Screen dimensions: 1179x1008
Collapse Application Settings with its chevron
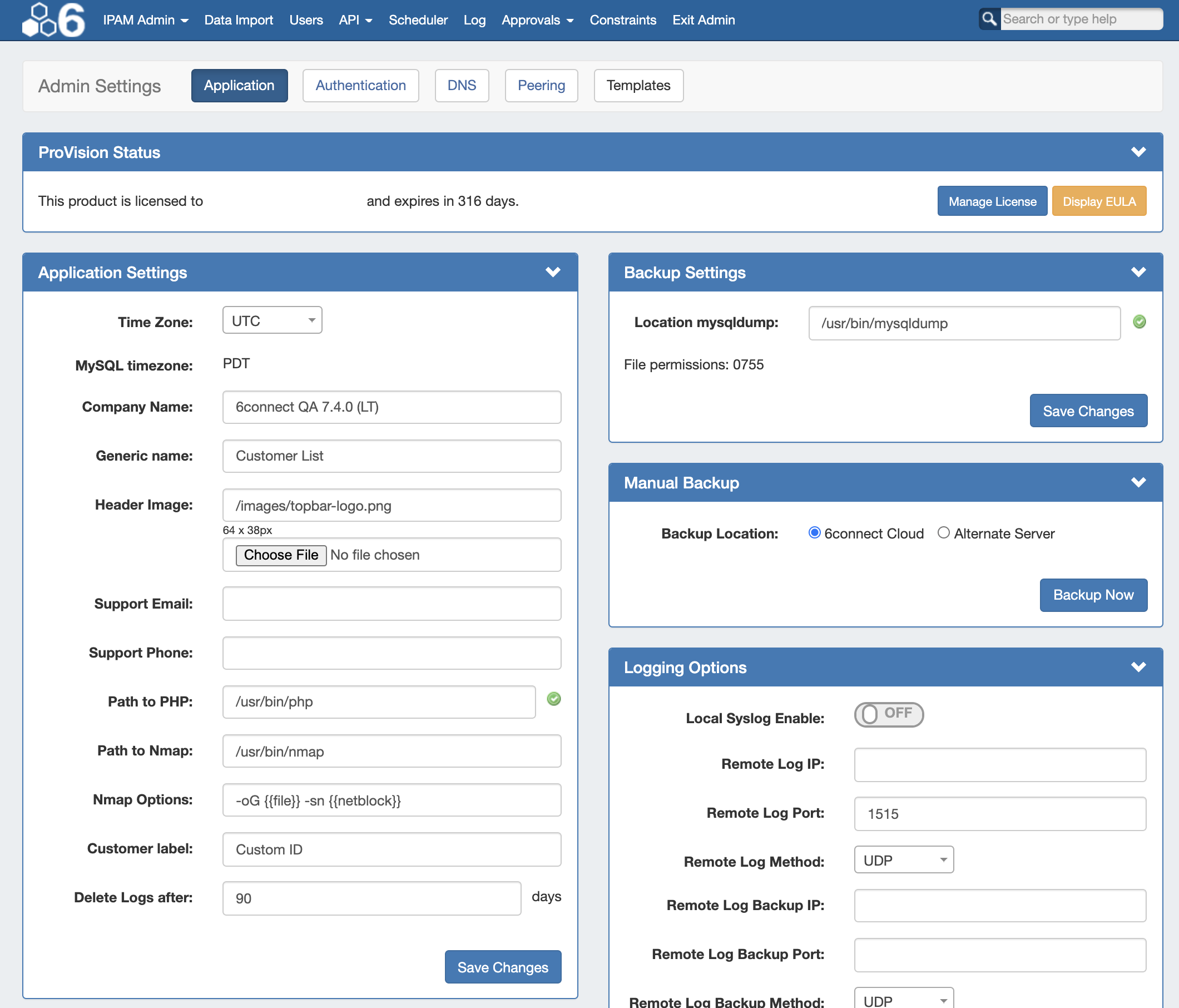point(552,272)
